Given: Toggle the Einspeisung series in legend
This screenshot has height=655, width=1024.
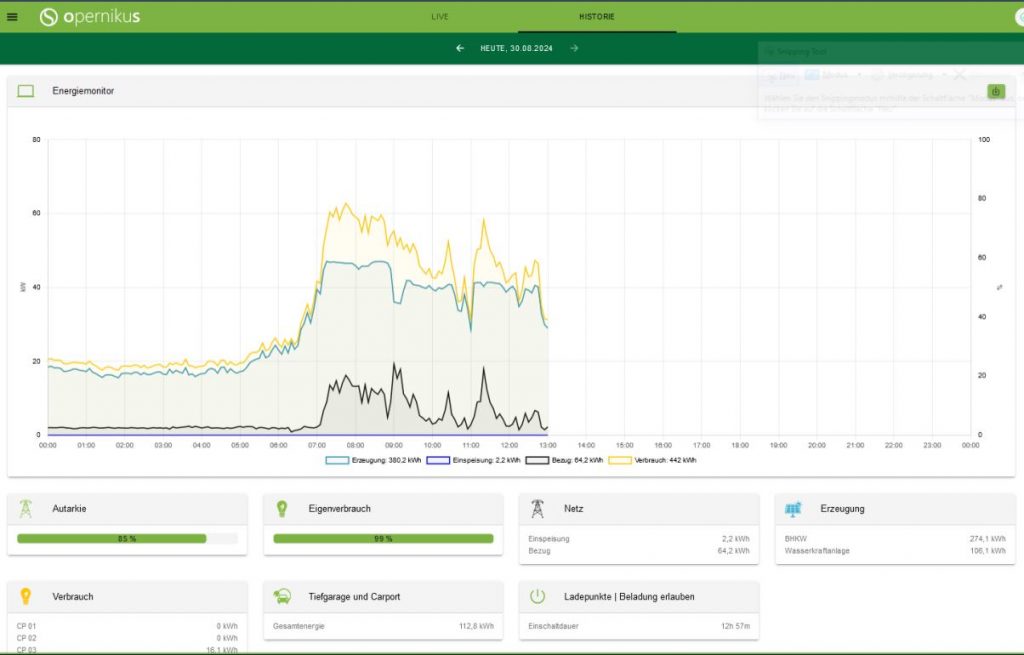Looking at the screenshot, I should (x=473, y=460).
